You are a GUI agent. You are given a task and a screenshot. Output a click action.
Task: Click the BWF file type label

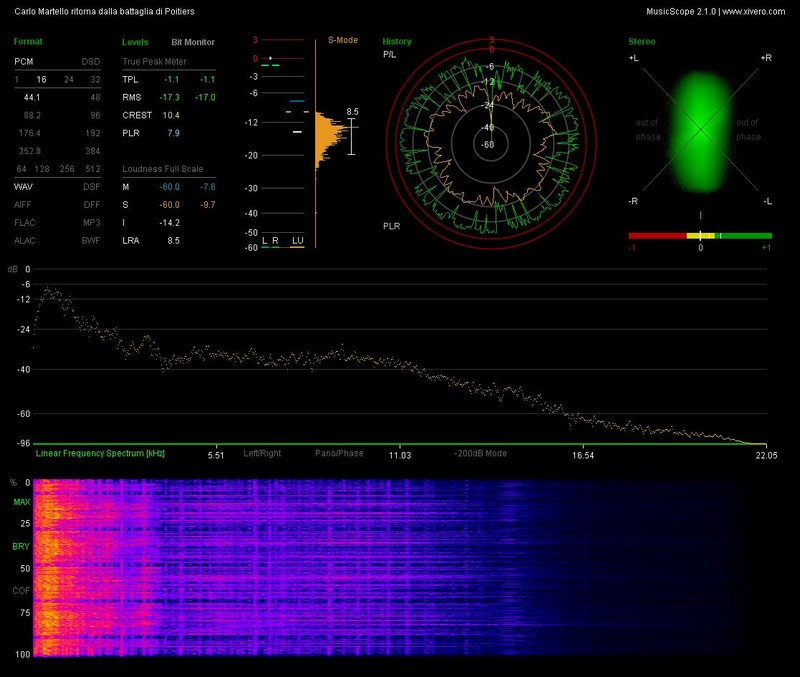pyautogui.click(x=91, y=240)
